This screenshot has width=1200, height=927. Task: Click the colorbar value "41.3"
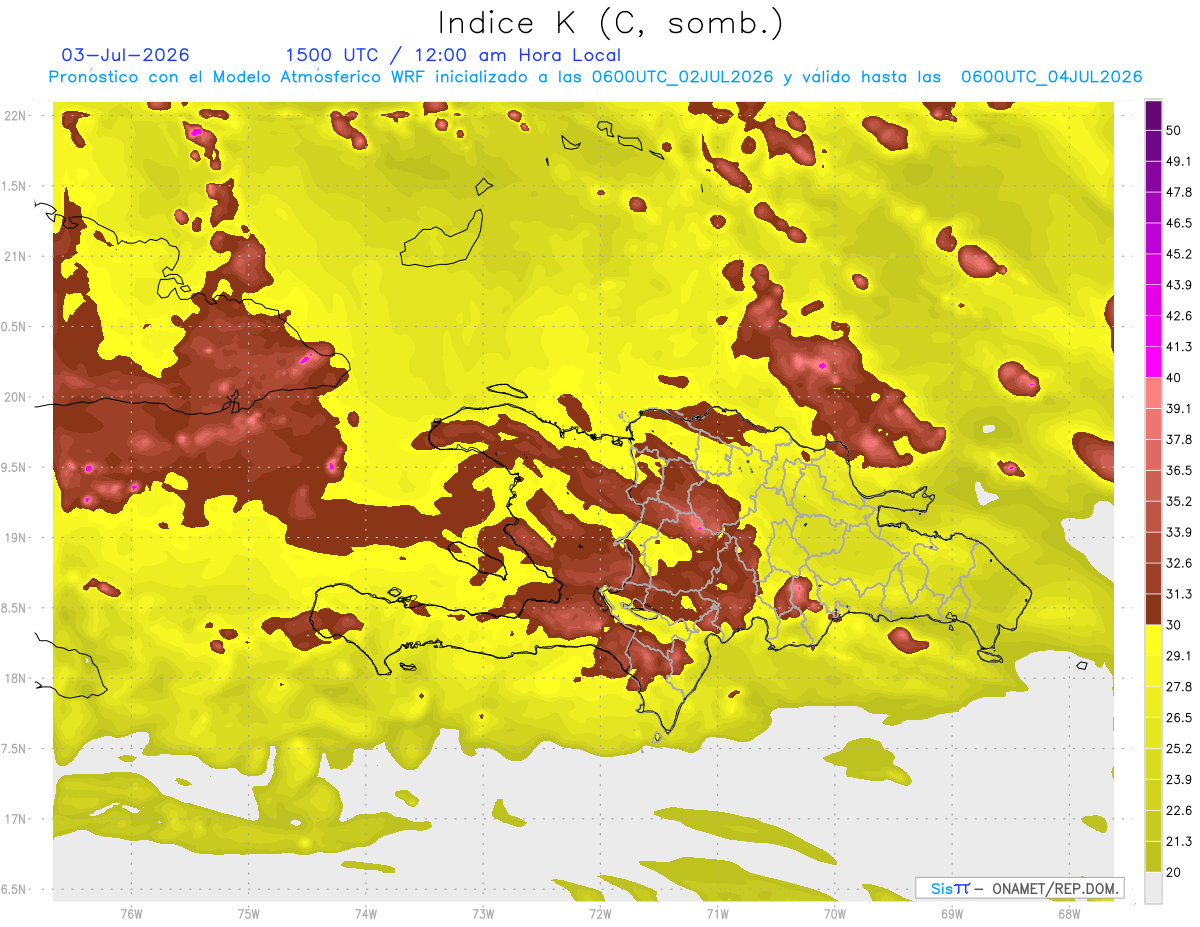(1179, 347)
